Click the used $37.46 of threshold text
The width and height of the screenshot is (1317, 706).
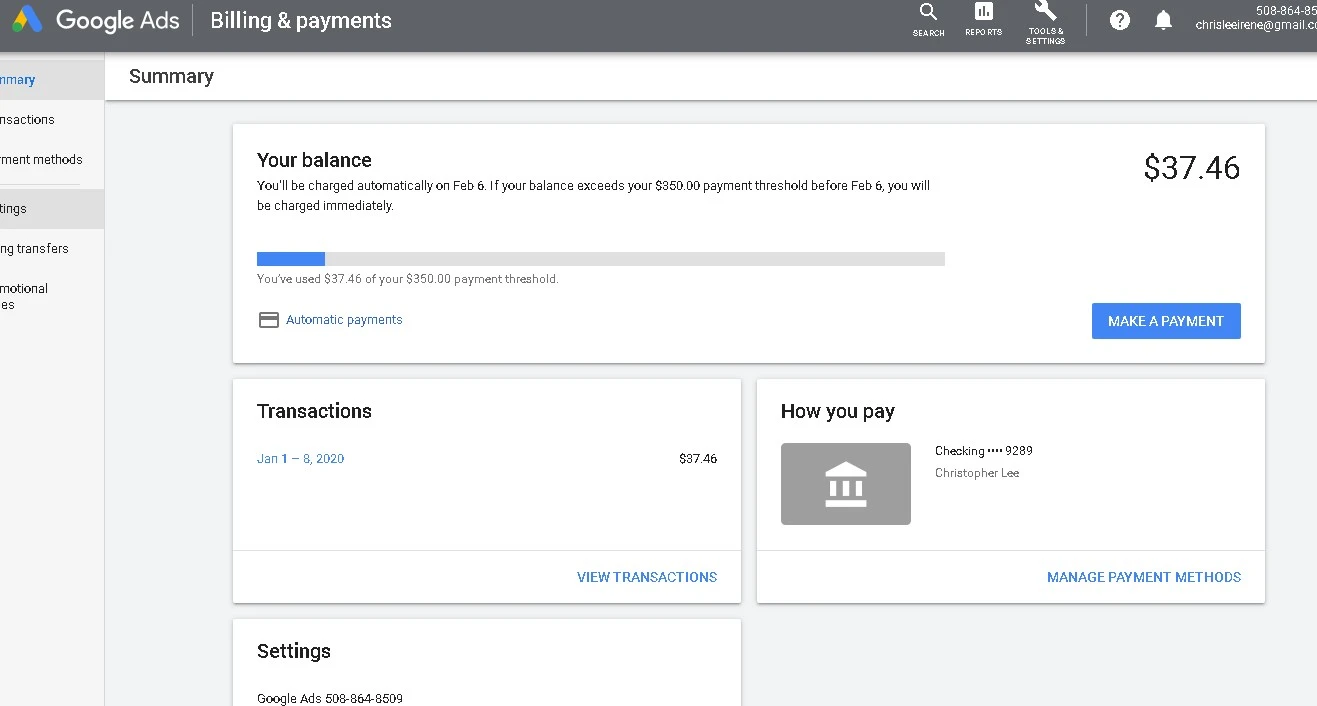coord(408,279)
